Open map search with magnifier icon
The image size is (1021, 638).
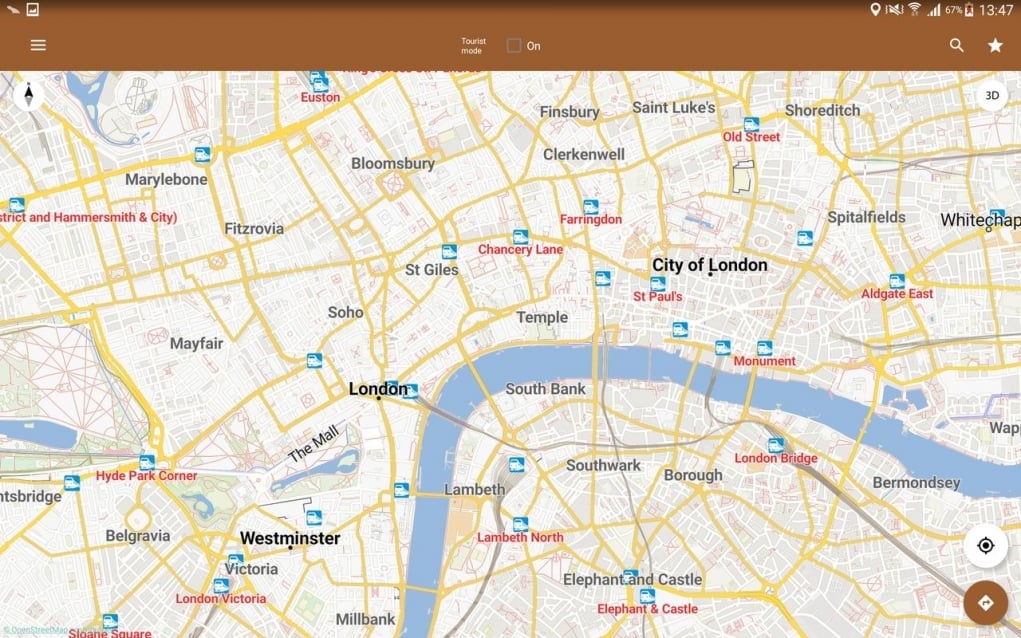click(x=957, y=45)
